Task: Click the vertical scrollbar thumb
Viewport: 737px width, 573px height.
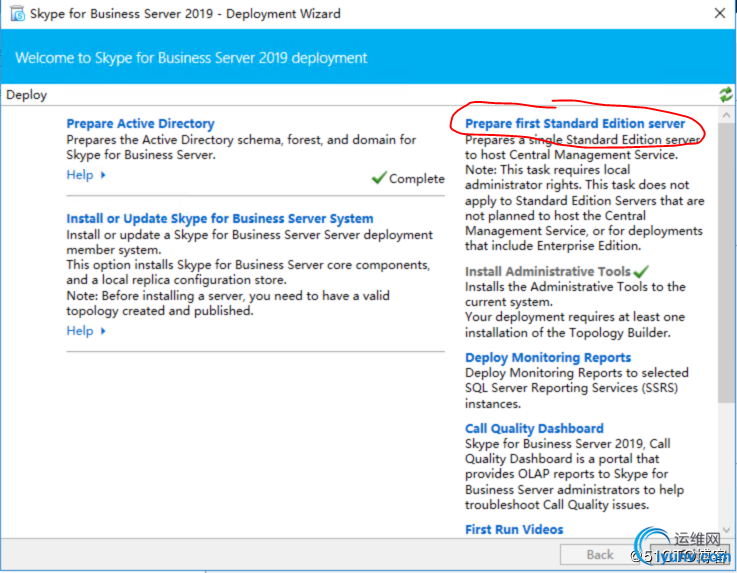Action: click(x=727, y=263)
